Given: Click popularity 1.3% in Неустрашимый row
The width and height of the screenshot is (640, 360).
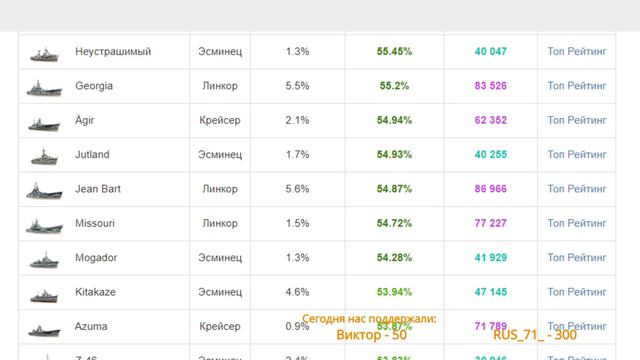Looking at the screenshot, I should point(297,51).
